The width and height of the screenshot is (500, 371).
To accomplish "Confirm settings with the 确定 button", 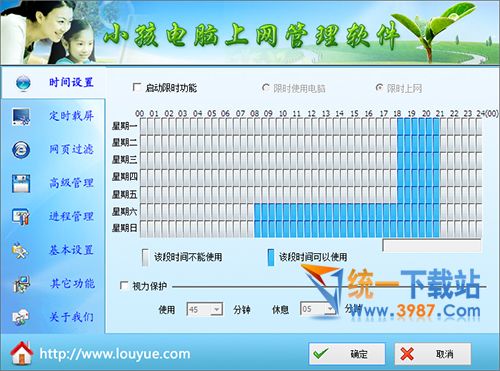I will 347,354.
